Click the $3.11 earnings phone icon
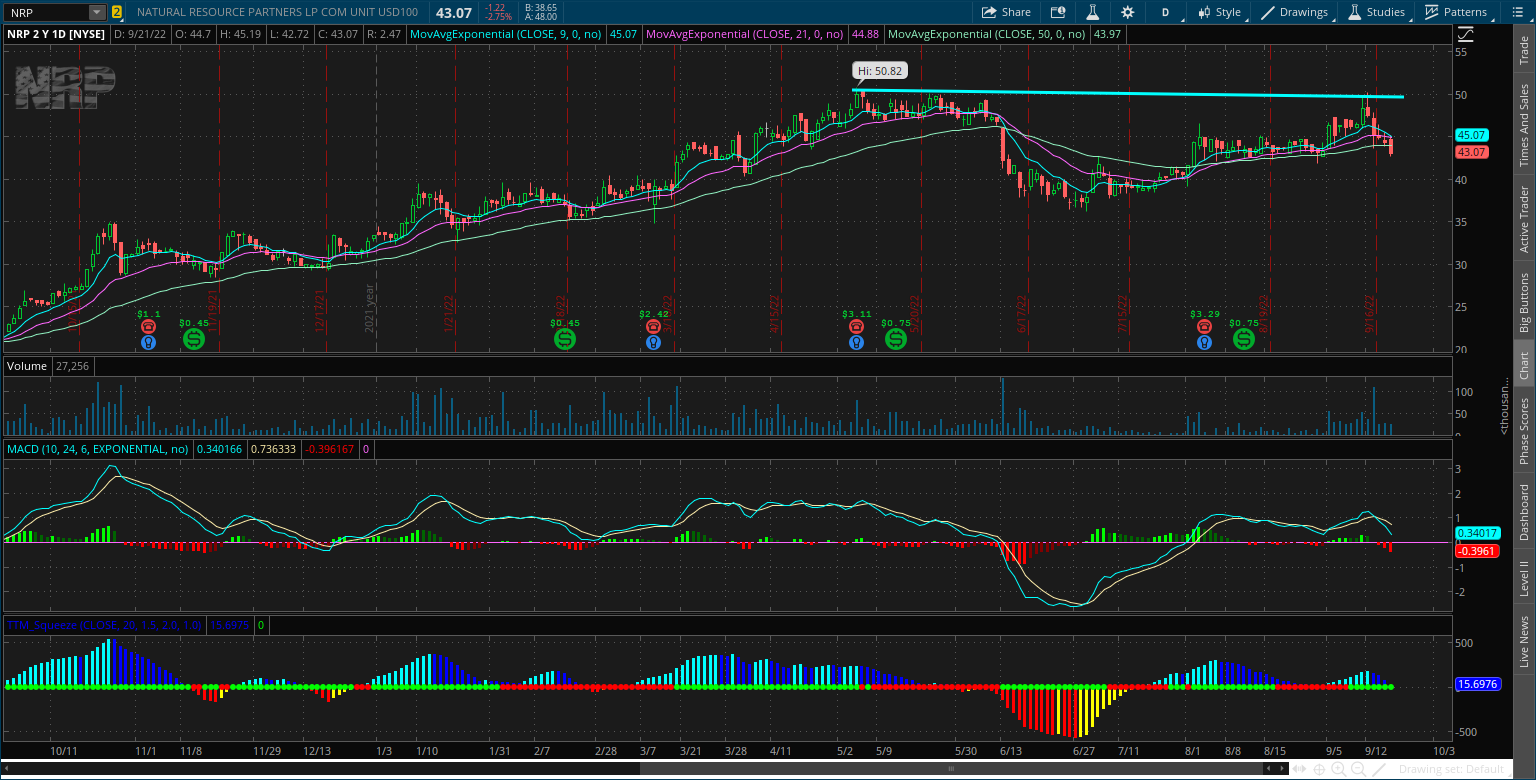Viewport: 1536px width, 780px height. [856, 326]
